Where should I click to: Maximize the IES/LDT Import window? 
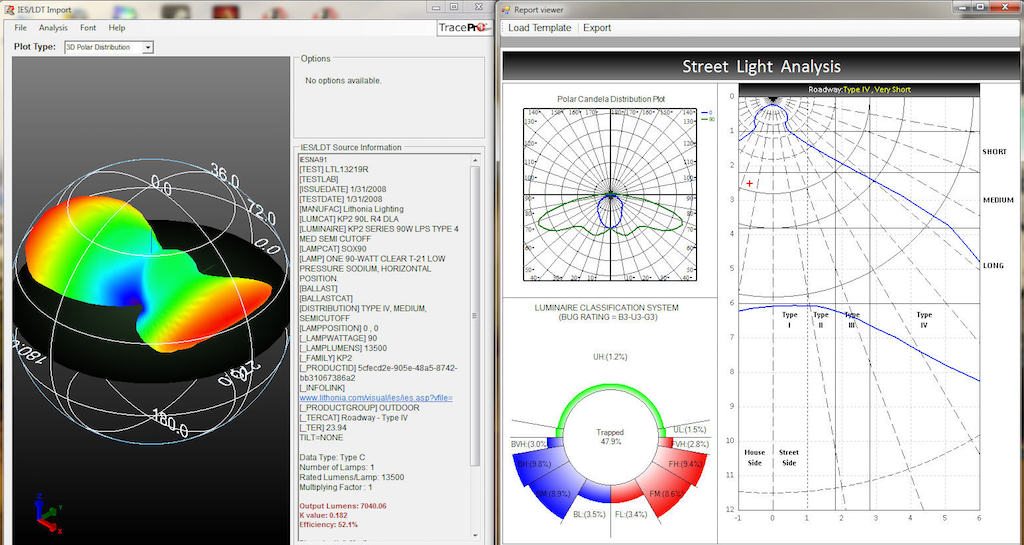coord(452,7)
